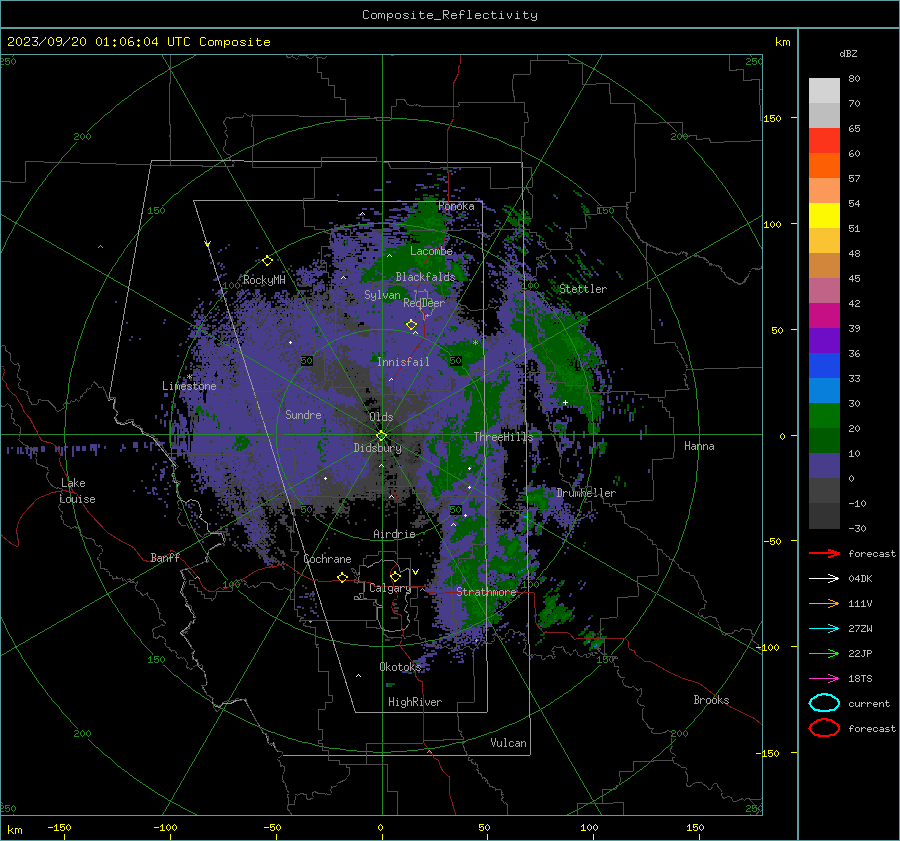900x841 pixels.
Task: Click the Cochrane city label
Action: (327, 559)
